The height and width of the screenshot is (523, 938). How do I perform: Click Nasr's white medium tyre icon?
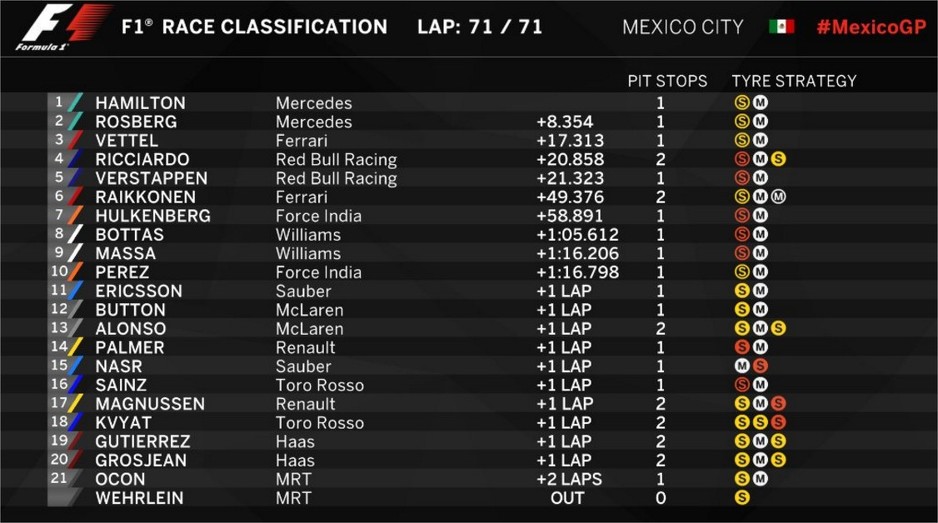click(x=742, y=366)
